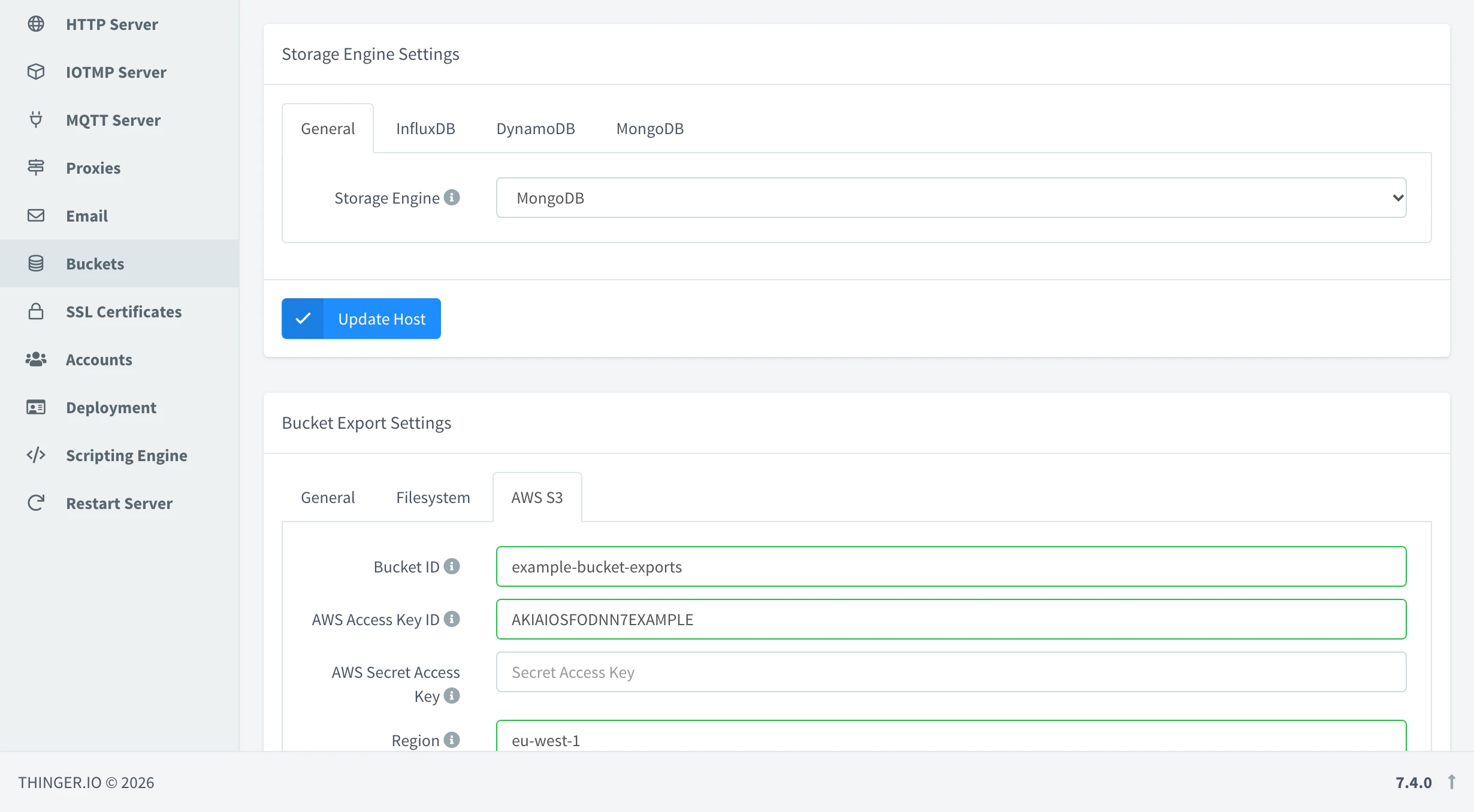Open SSL Certificates from sidebar
Image resolution: width=1474 pixels, height=812 pixels.
point(120,311)
